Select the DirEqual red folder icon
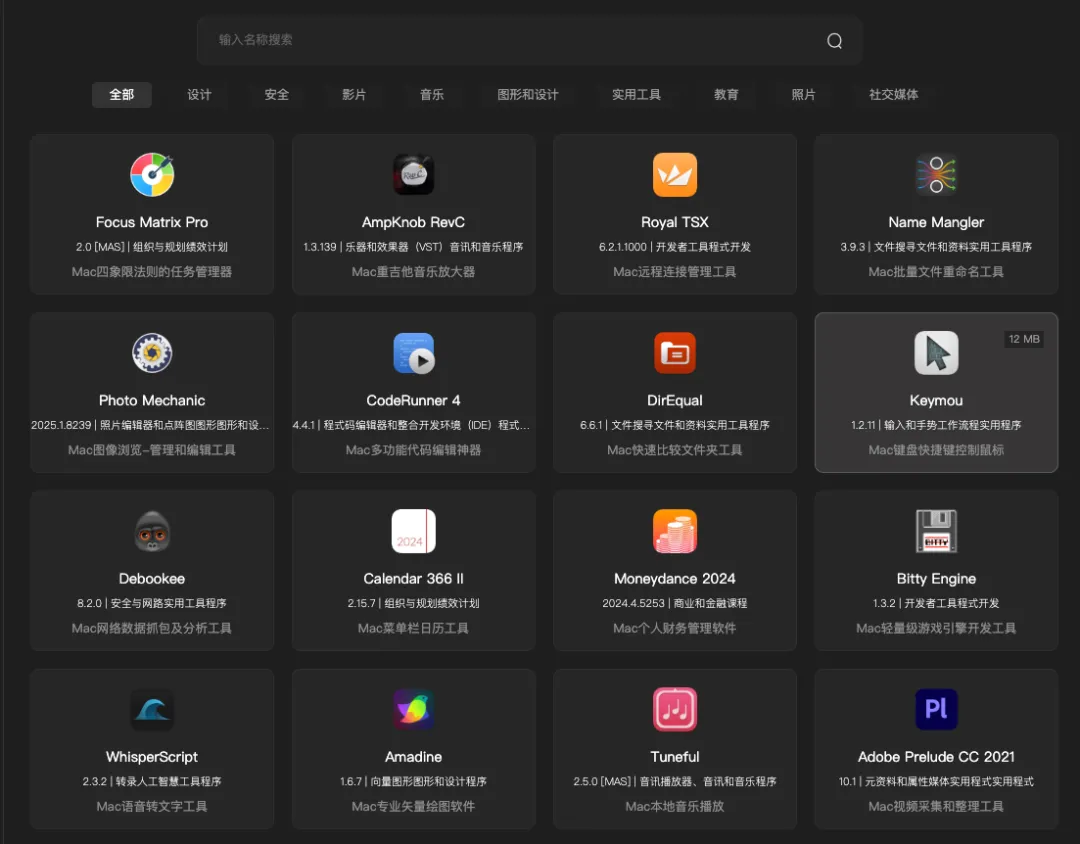The image size is (1080, 844). 675,353
